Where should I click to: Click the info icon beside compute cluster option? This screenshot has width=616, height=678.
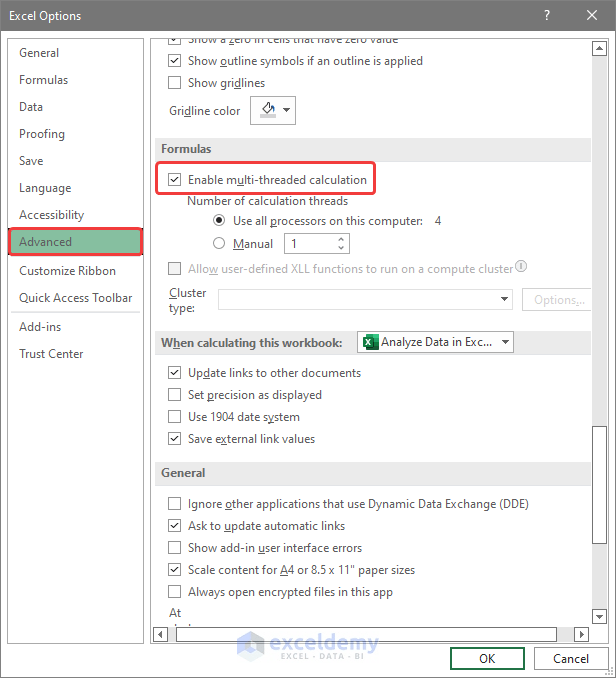click(521, 266)
